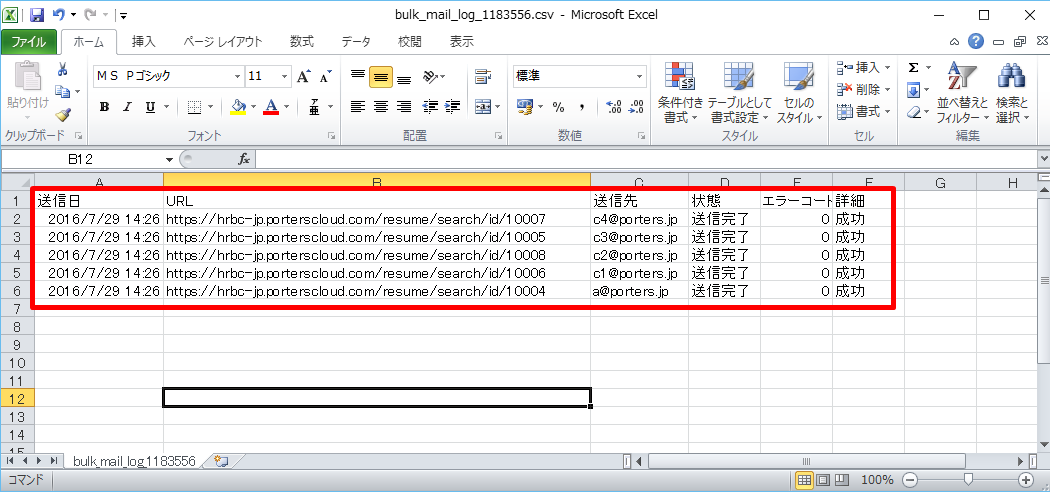Image resolution: width=1050 pixels, height=492 pixels.
Task: Toggle middle vertical alignment
Action: 381,76
